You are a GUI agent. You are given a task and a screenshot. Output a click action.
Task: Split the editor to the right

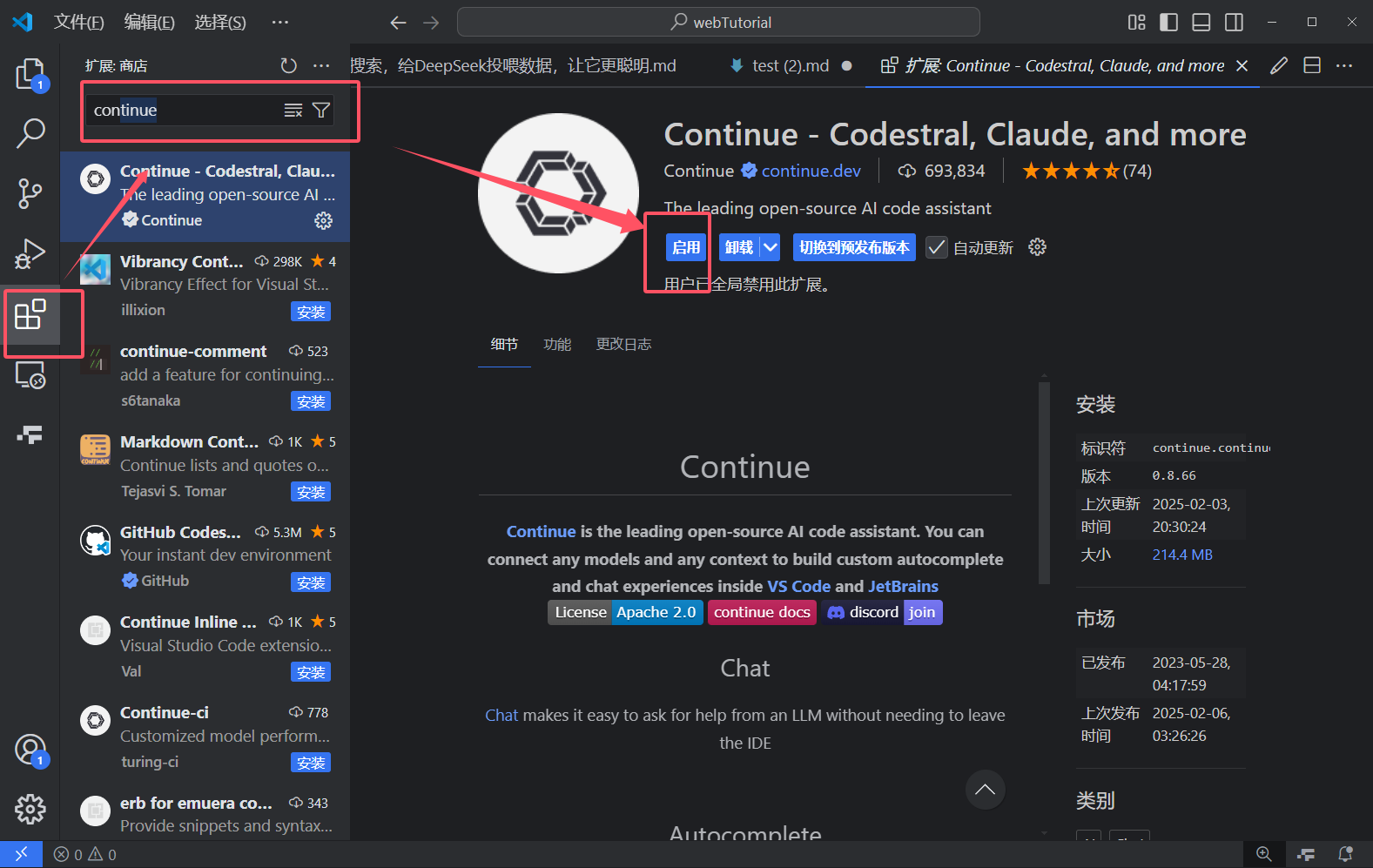coord(1312,65)
